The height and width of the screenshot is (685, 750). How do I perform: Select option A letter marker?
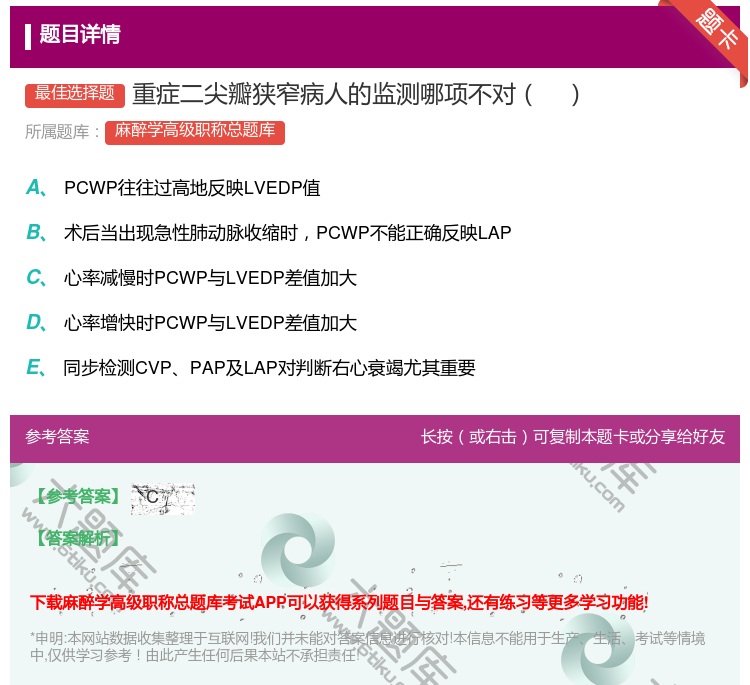point(36,188)
